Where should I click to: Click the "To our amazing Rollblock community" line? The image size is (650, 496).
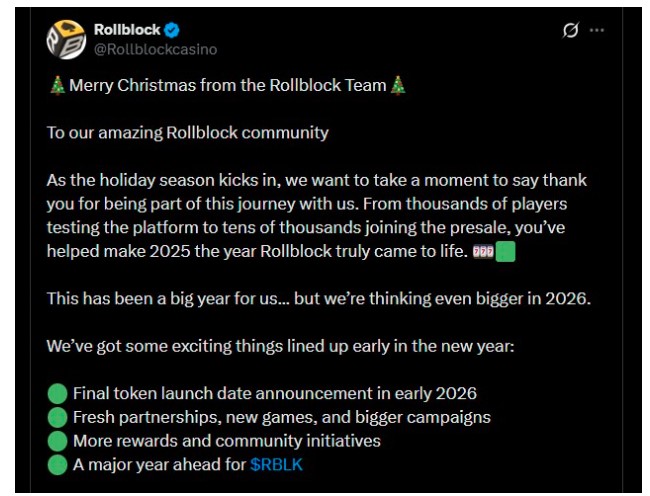click(187, 132)
